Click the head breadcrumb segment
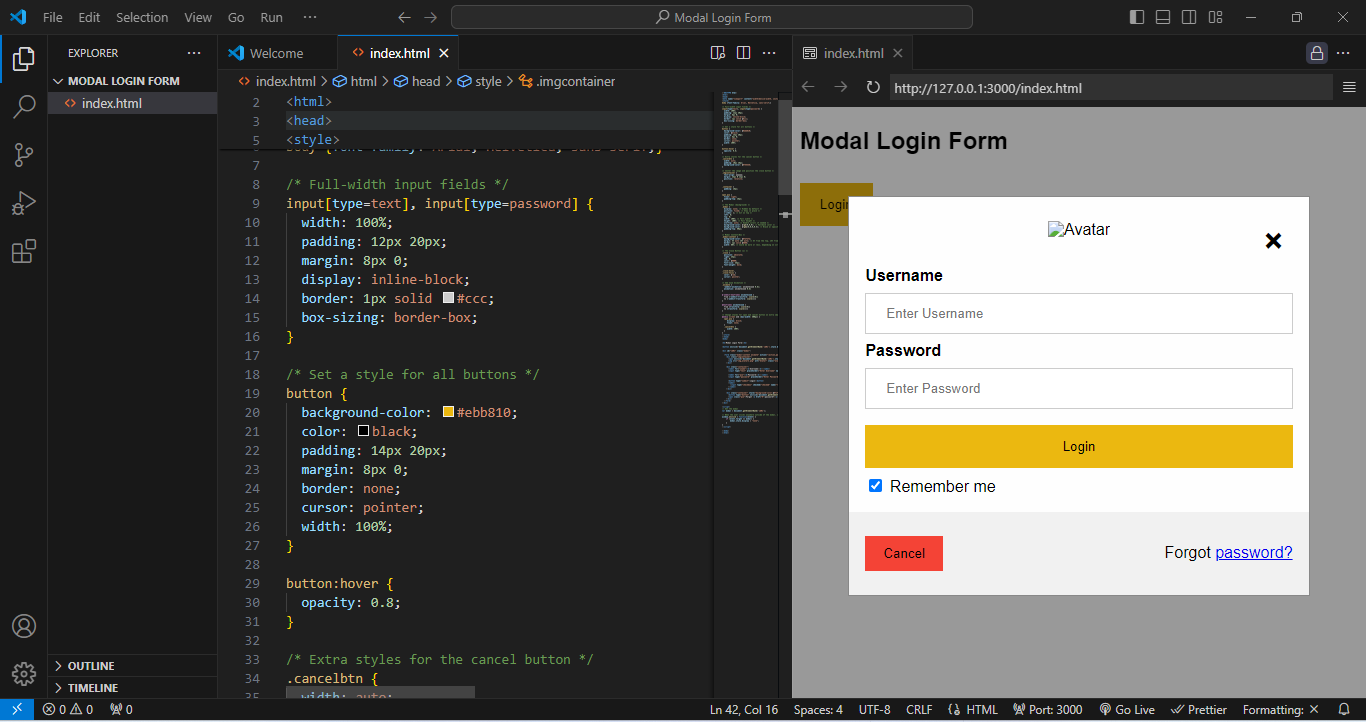Viewport: 1366px width, 722px height. [x=417, y=82]
